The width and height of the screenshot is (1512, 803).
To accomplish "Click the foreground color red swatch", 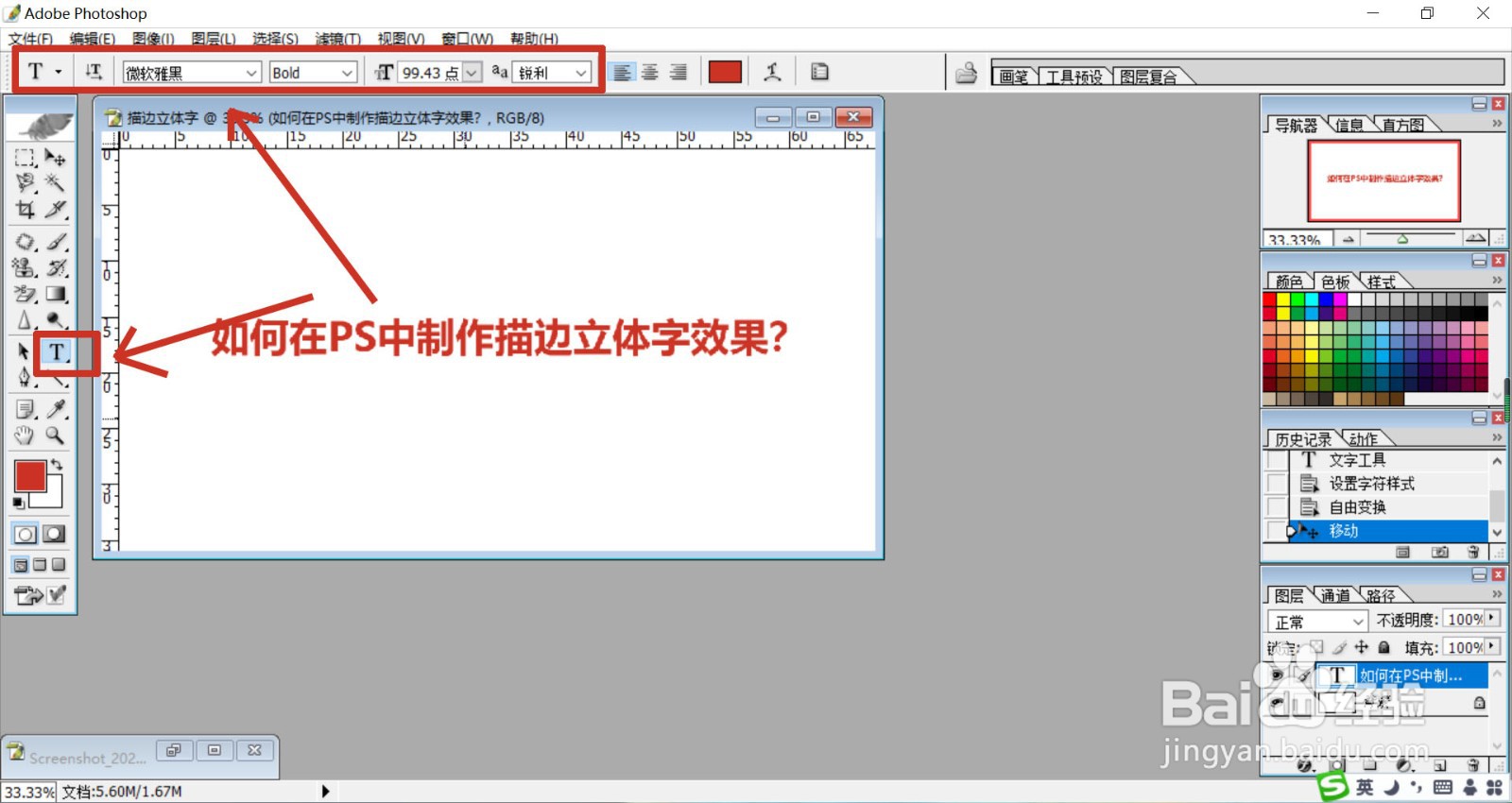I will [x=29, y=475].
